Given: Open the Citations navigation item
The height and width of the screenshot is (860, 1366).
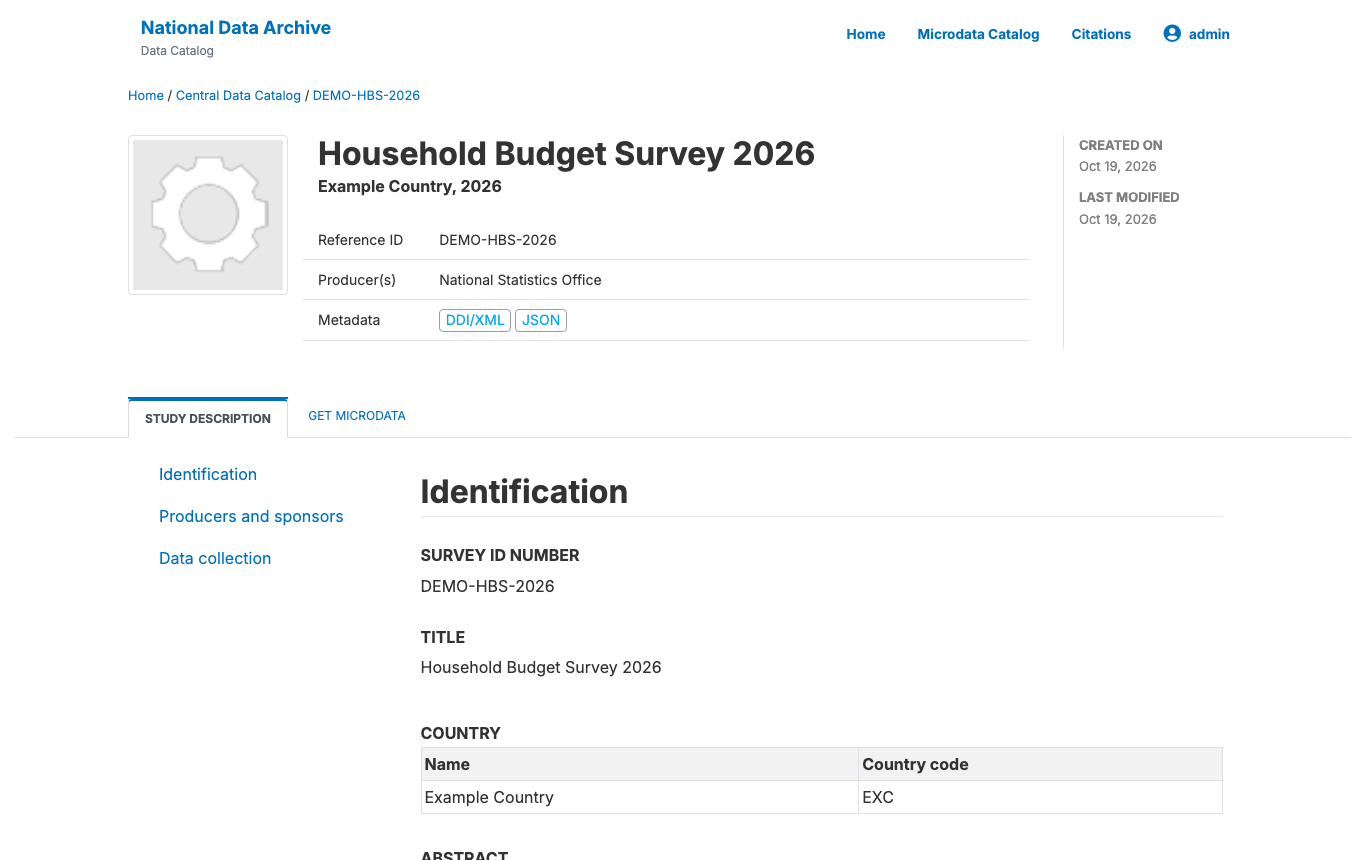Looking at the screenshot, I should click(1101, 34).
